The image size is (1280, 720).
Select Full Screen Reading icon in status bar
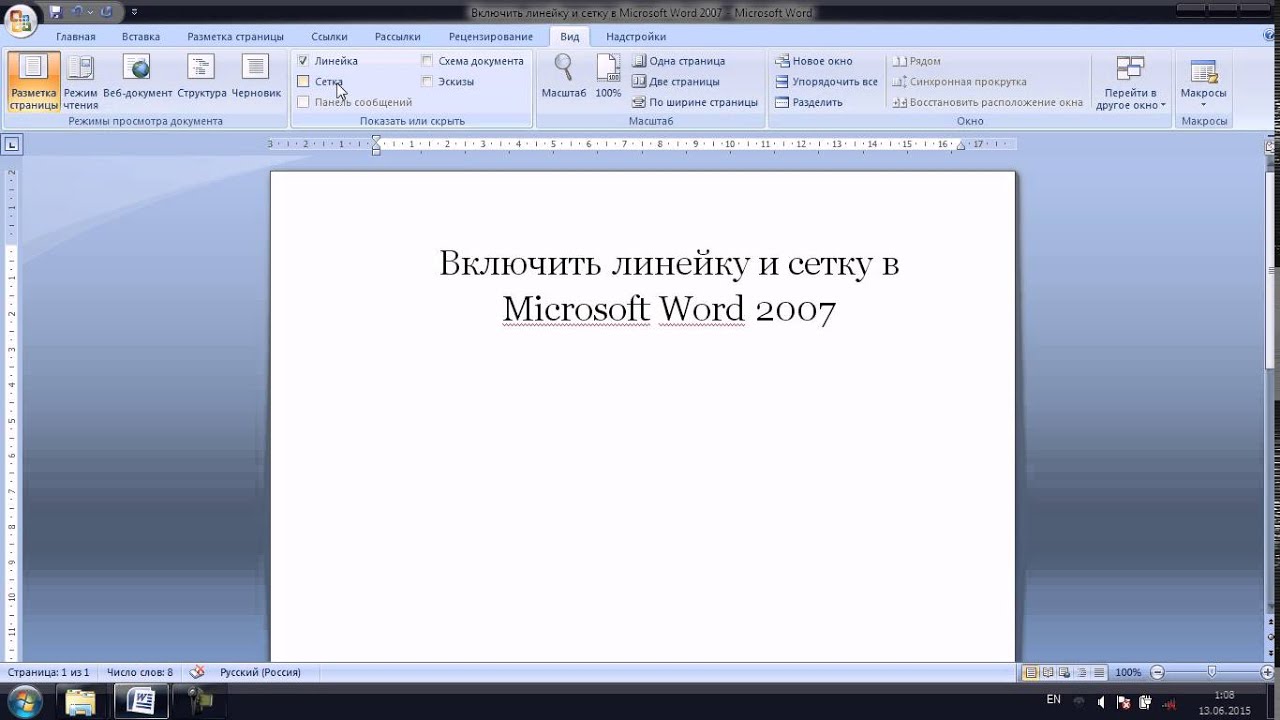point(1048,673)
